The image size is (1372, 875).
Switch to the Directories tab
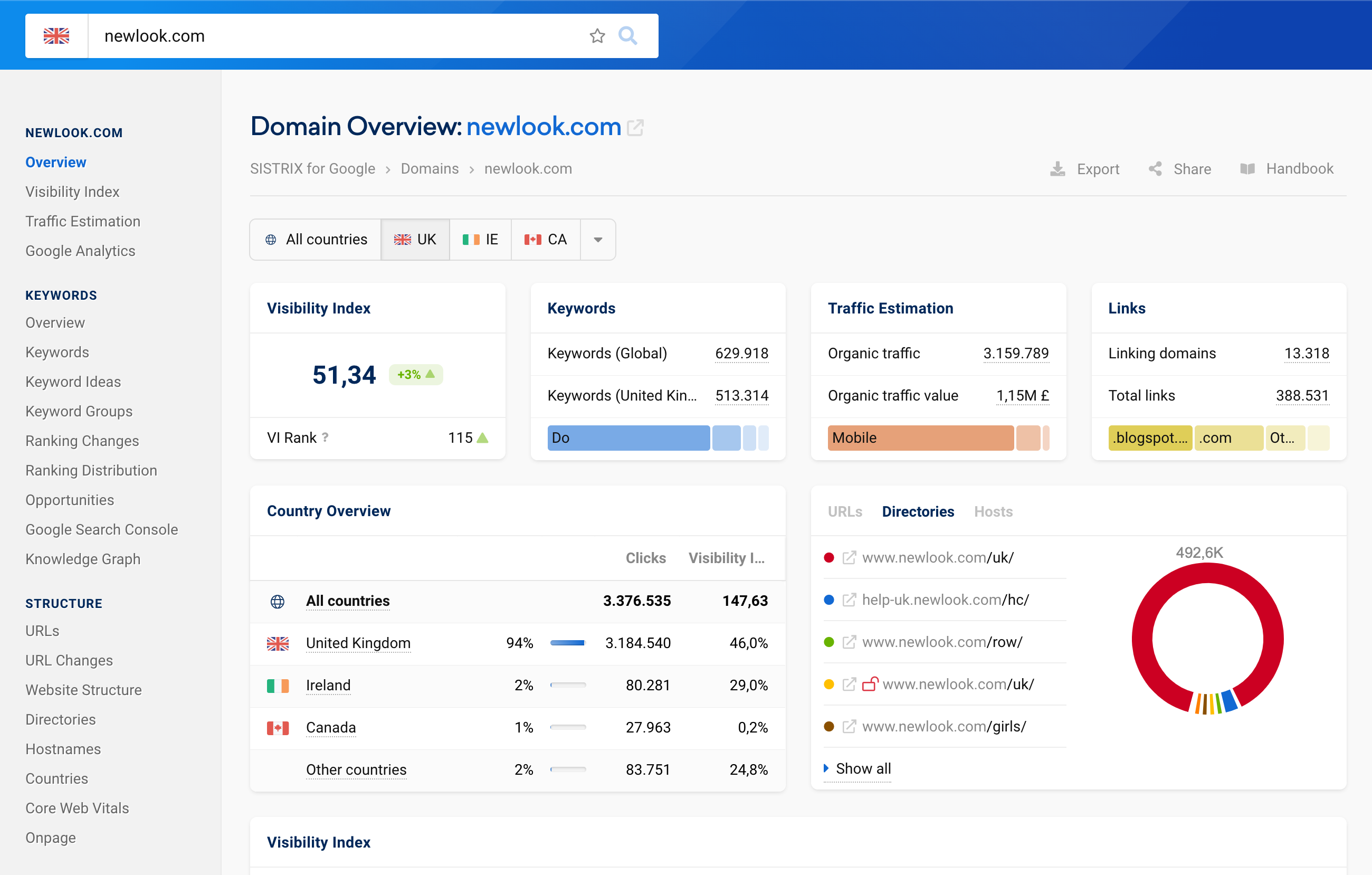918,511
